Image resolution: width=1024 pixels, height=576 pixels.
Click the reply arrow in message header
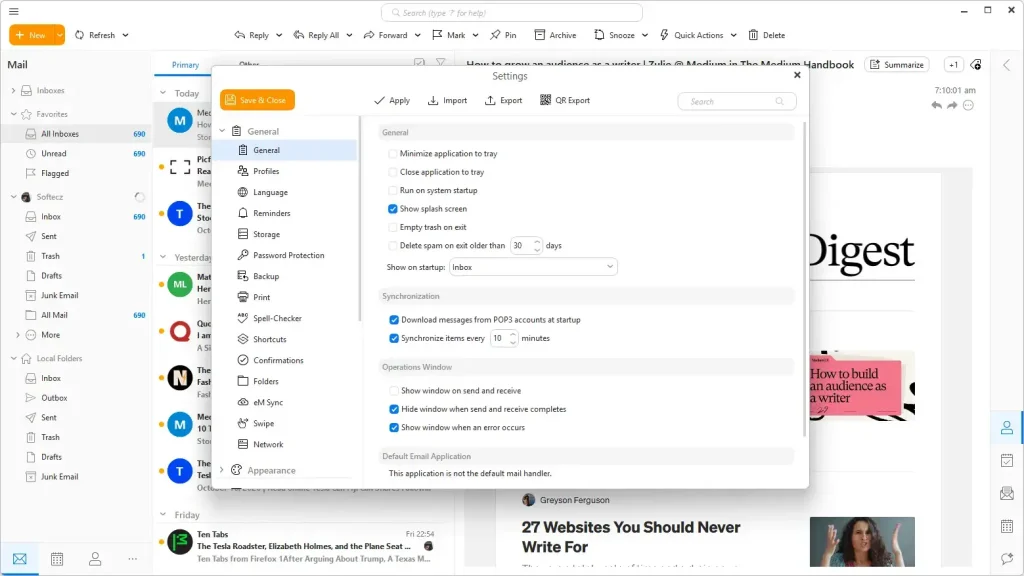936,105
